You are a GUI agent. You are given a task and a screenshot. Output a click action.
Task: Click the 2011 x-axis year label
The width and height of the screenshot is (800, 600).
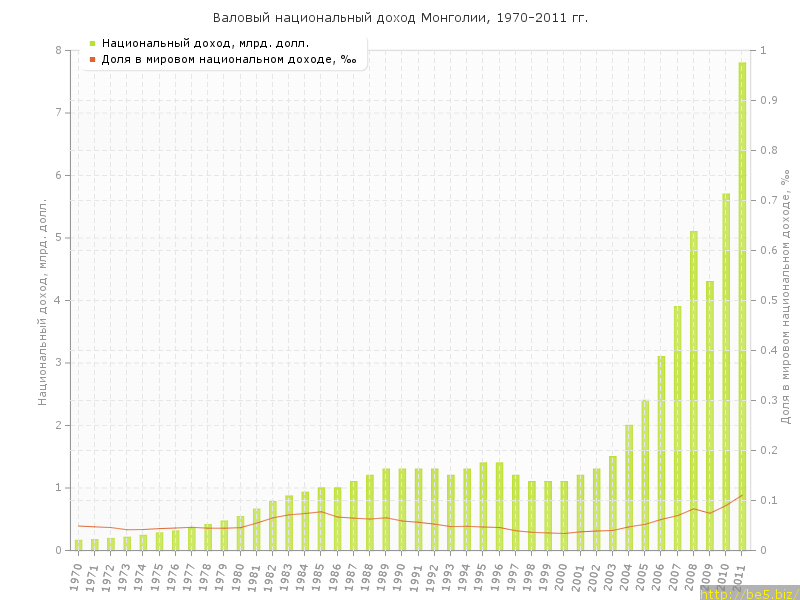tap(741, 574)
